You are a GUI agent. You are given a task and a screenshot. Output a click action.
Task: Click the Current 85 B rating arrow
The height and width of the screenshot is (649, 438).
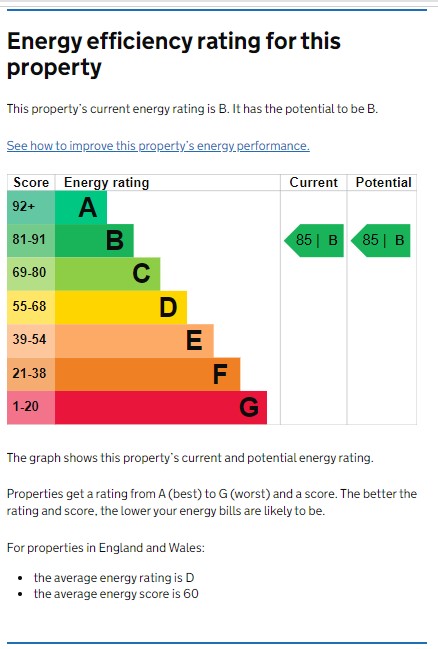314,240
